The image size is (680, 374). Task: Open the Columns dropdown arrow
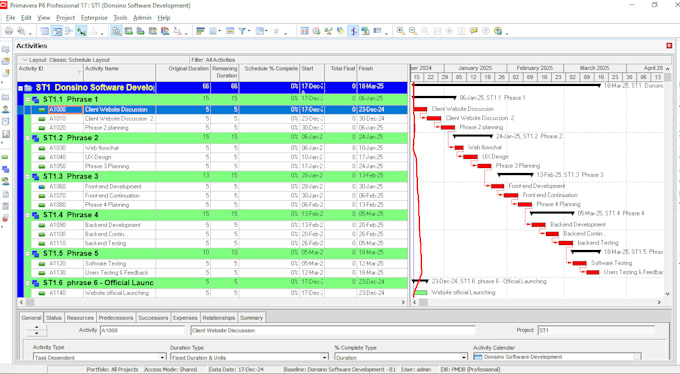pyautogui.click(x=219, y=31)
